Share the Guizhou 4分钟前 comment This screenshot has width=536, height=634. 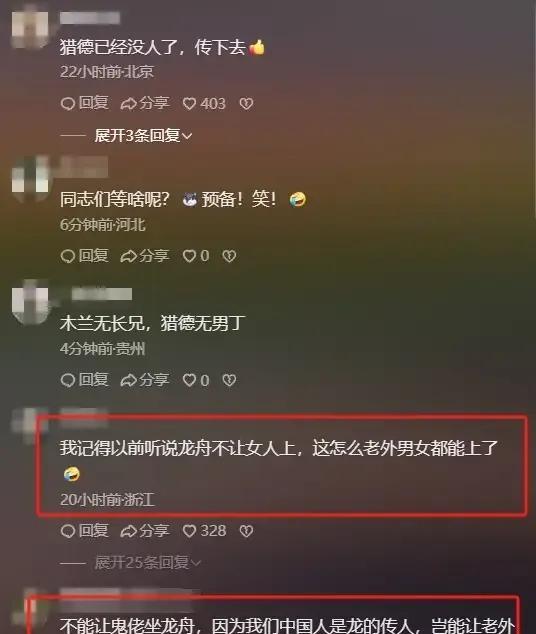[145, 380]
